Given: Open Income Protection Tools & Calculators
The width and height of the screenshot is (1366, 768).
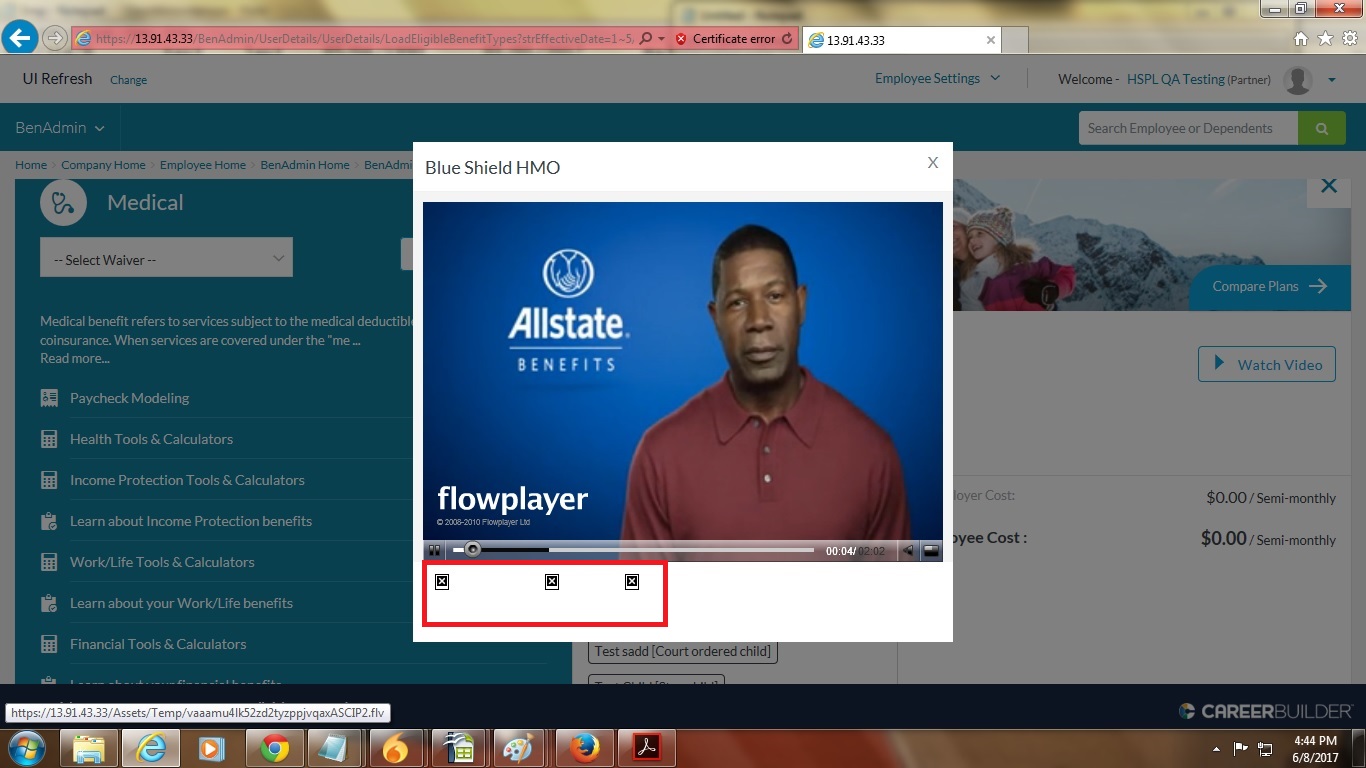Looking at the screenshot, I should coord(187,480).
